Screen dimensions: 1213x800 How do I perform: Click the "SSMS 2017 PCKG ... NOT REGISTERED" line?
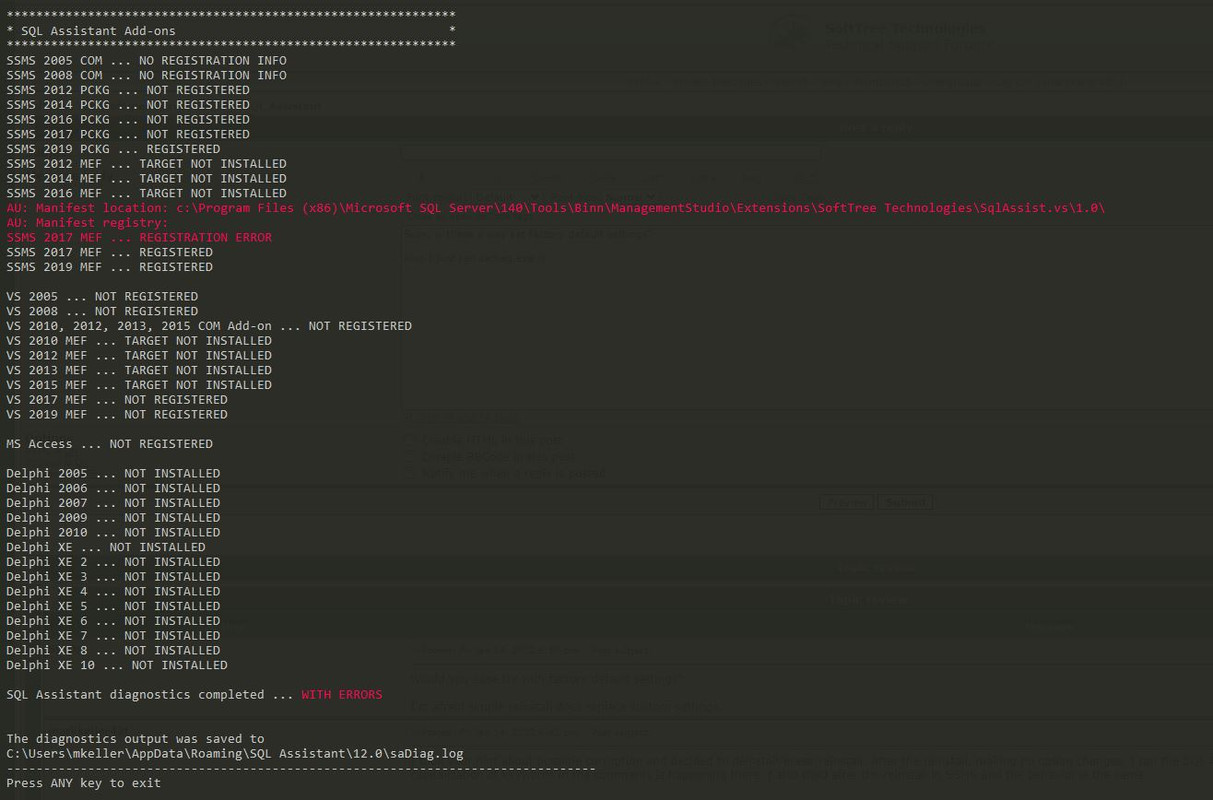pos(128,134)
